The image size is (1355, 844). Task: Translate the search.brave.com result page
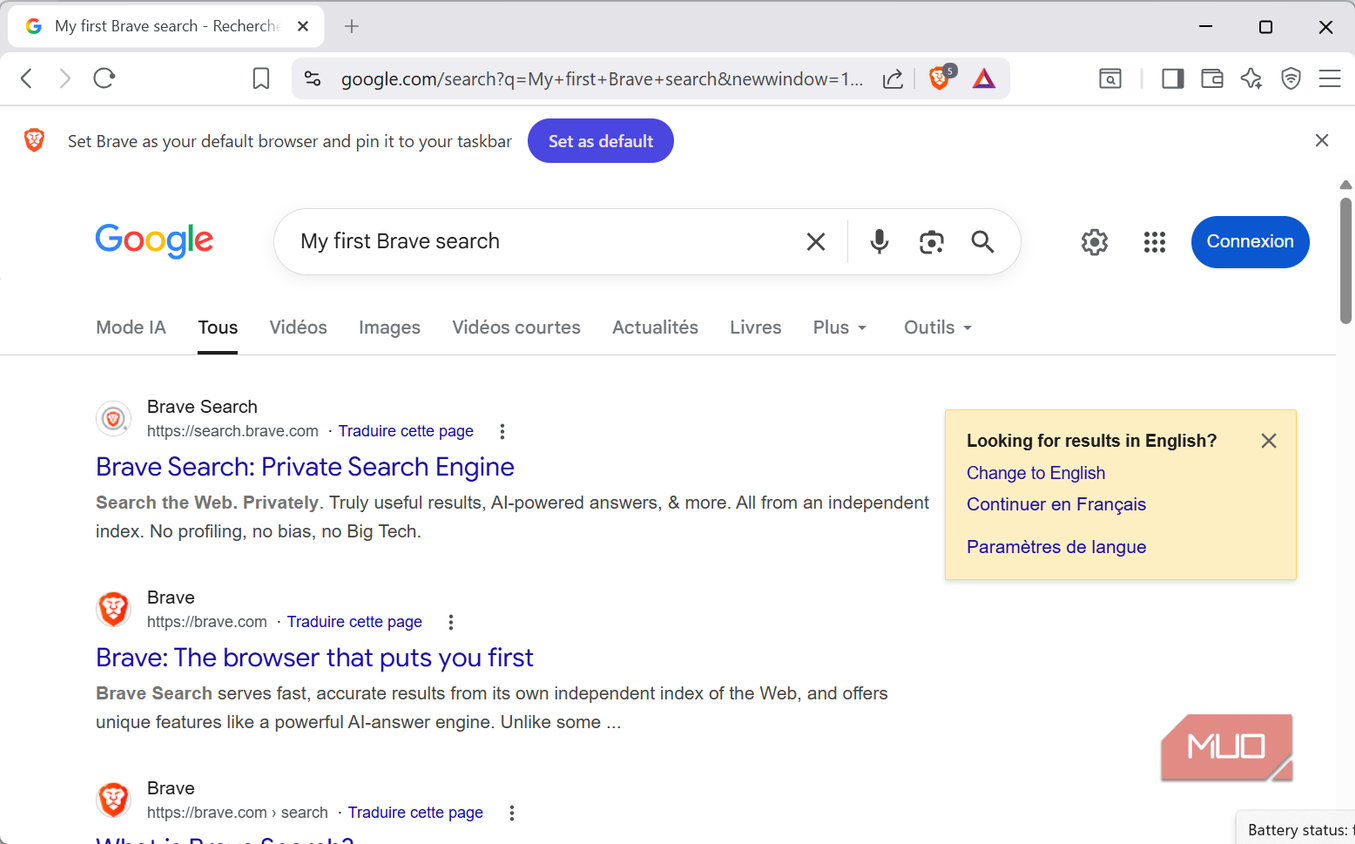coord(406,431)
